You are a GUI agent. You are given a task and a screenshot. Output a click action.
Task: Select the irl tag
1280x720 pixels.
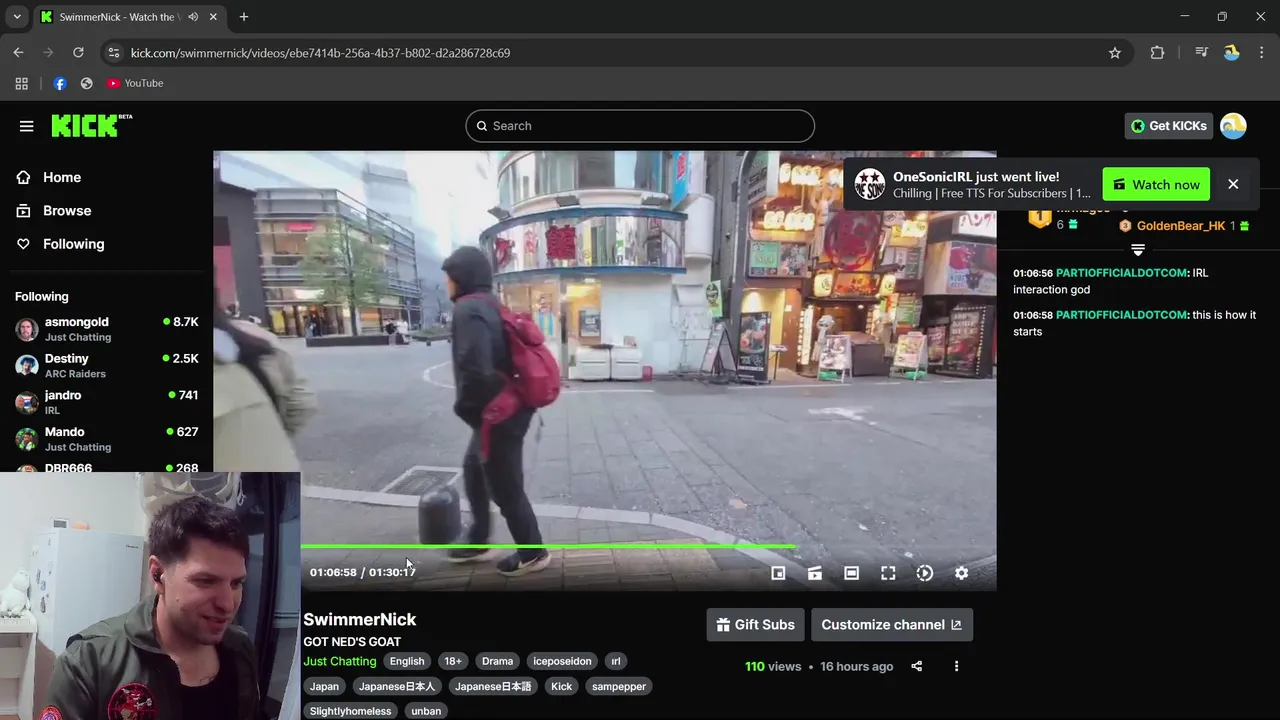(616, 661)
